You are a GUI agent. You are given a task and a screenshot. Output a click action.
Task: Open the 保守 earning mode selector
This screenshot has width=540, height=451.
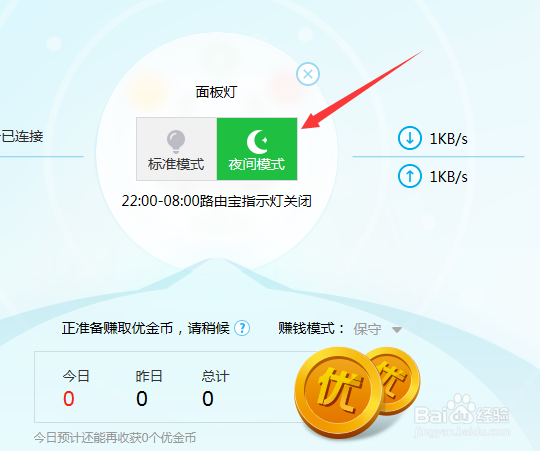pos(377,329)
